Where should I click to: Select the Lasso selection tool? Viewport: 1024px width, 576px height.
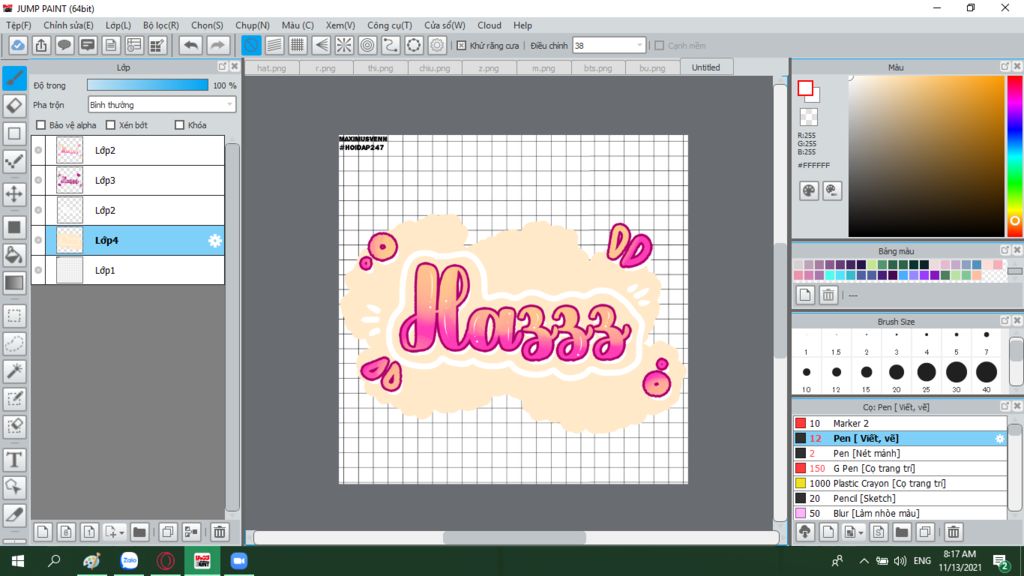point(14,344)
